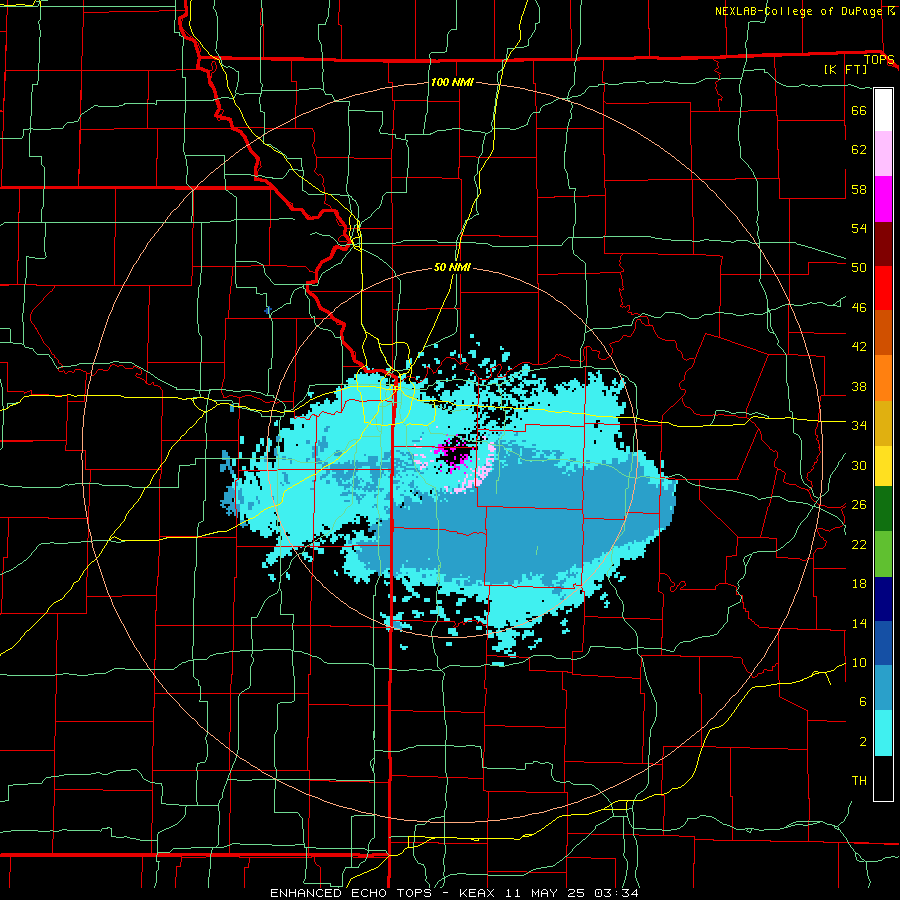Click the legend value 66
The image size is (900, 900).
tap(859, 110)
